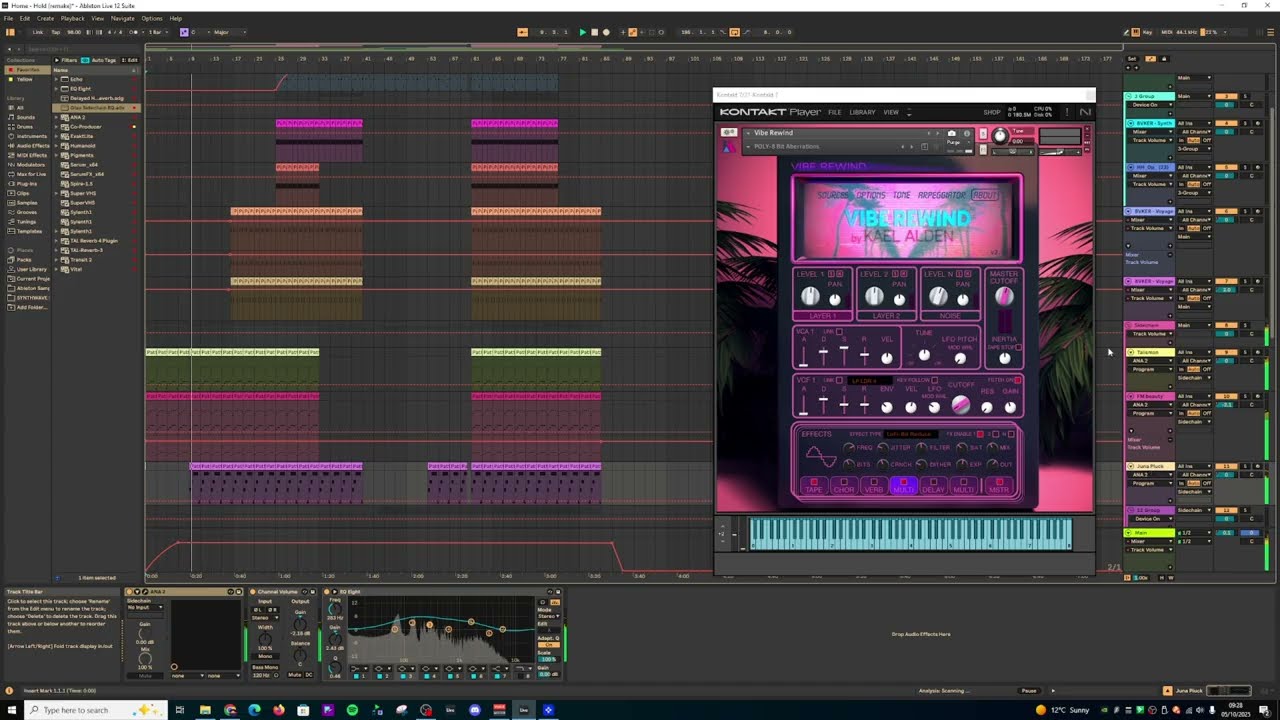Image resolution: width=1280 pixels, height=720 pixels.
Task: Open Kontakt VIEW menu
Action: click(x=890, y=112)
